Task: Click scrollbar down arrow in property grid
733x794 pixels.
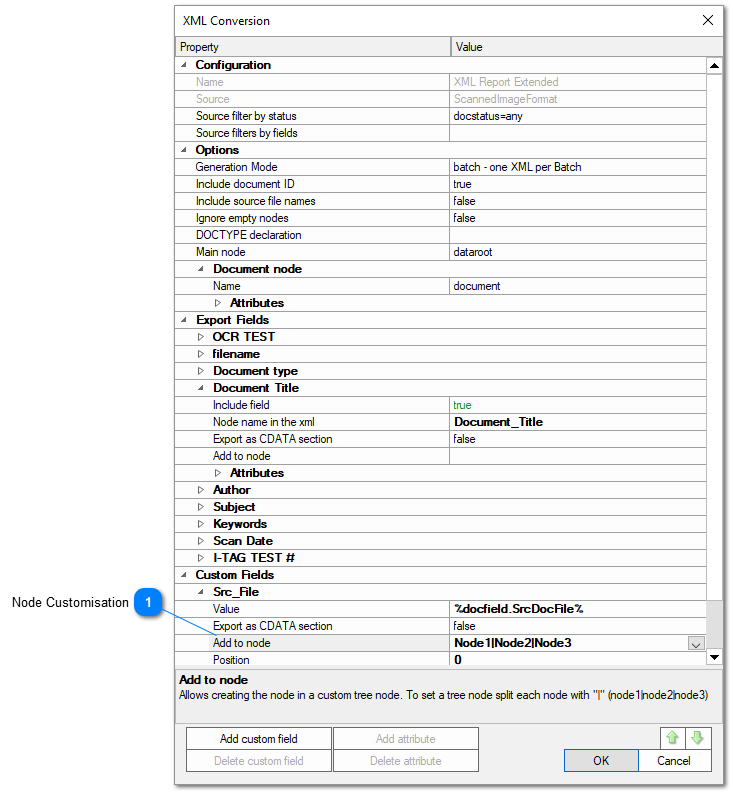Action: [x=714, y=657]
